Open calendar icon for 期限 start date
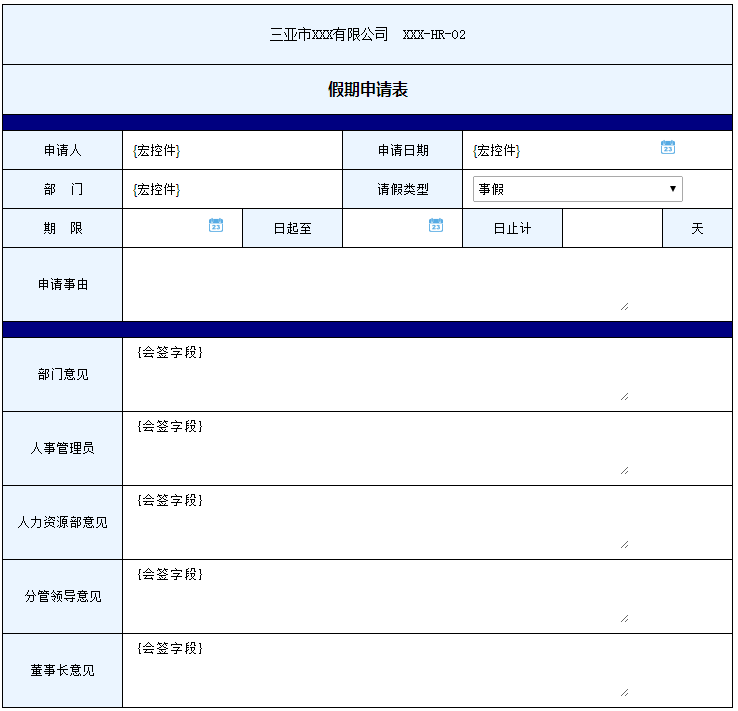This screenshot has width=738, height=711. click(216, 225)
